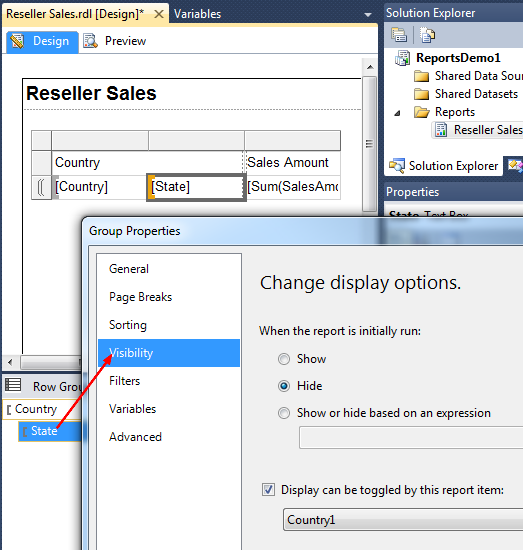Click the Properties icon in Solution Explorer toolbar
This screenshot has height=550, width=523.
coord(399,35)
